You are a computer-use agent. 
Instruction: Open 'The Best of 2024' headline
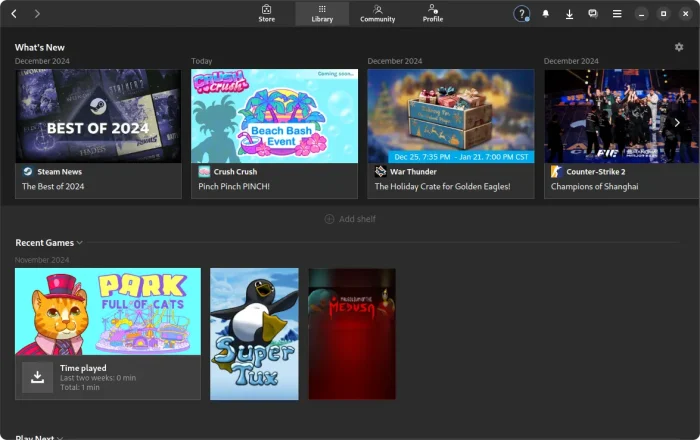[53, 187]
